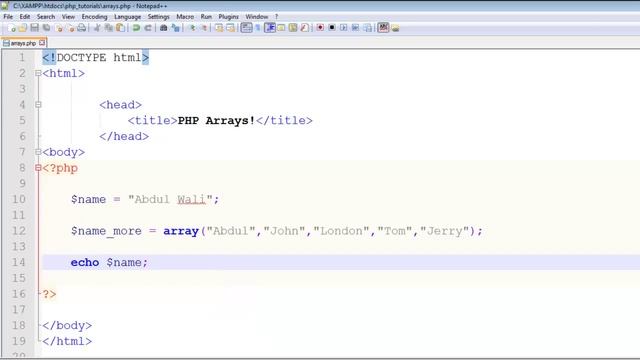Viewport: 640px width, 360px height.
Task: Click line number 14 in the margin
Action: point(19,262)
